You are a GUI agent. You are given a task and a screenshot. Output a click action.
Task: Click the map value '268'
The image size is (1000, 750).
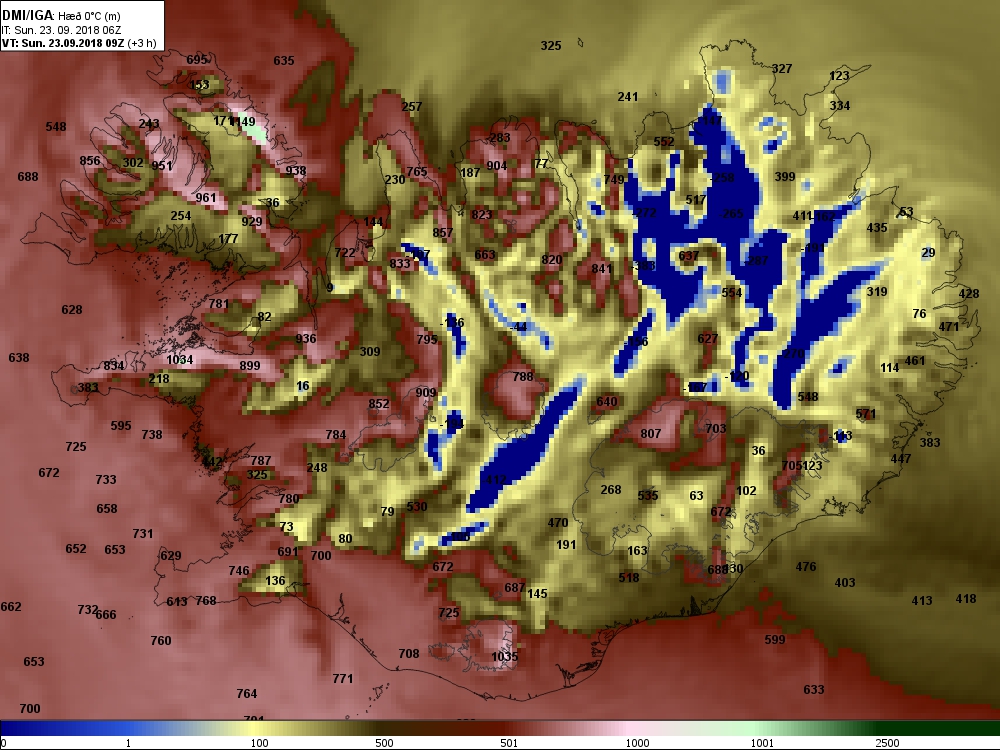(610, 490)
